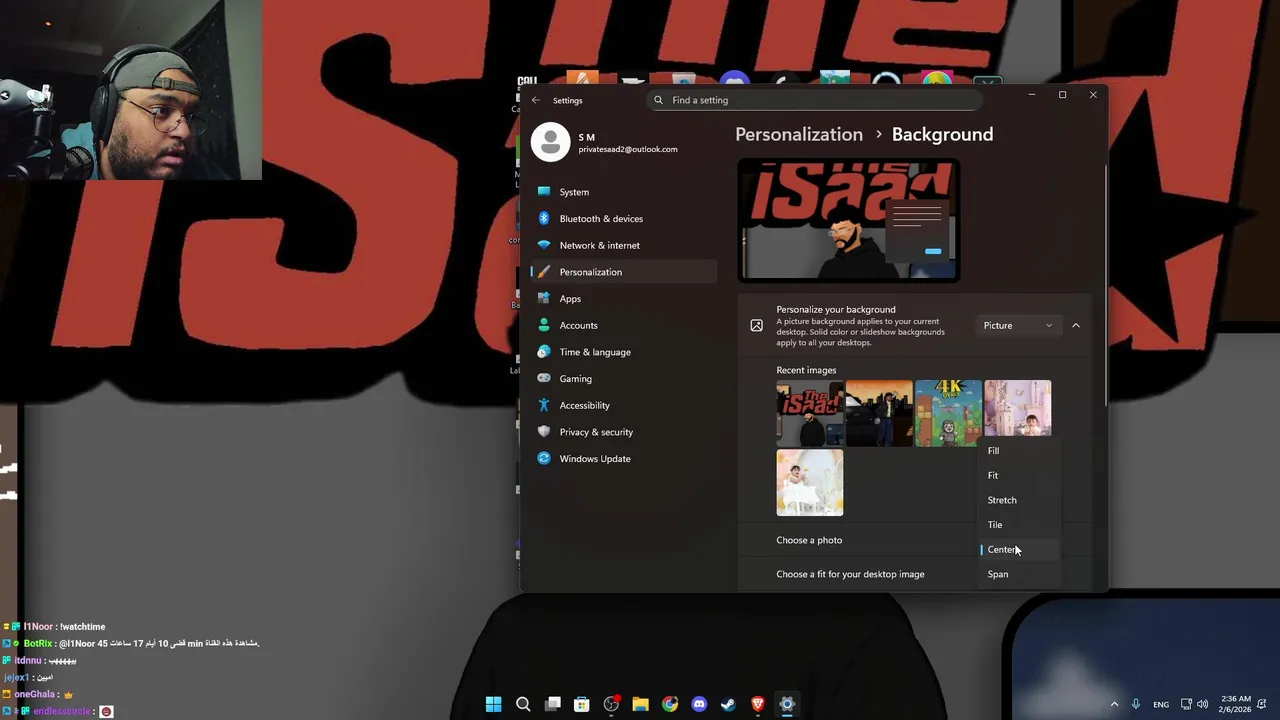Click the Find a setting search box
Image resolution: width=1280 pixels, height=720 pixels.
pos(815,100)
